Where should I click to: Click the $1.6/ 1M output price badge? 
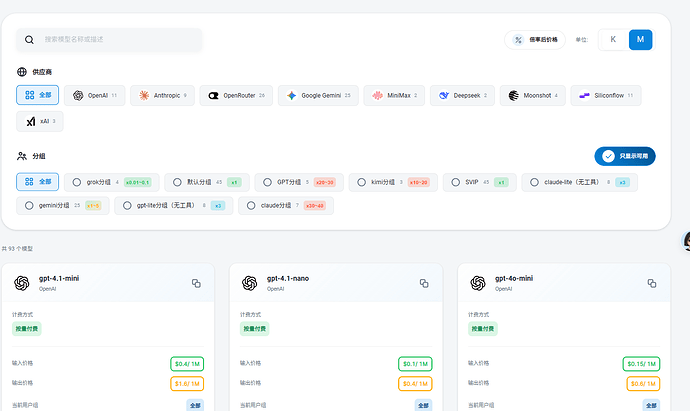(187, 384)
